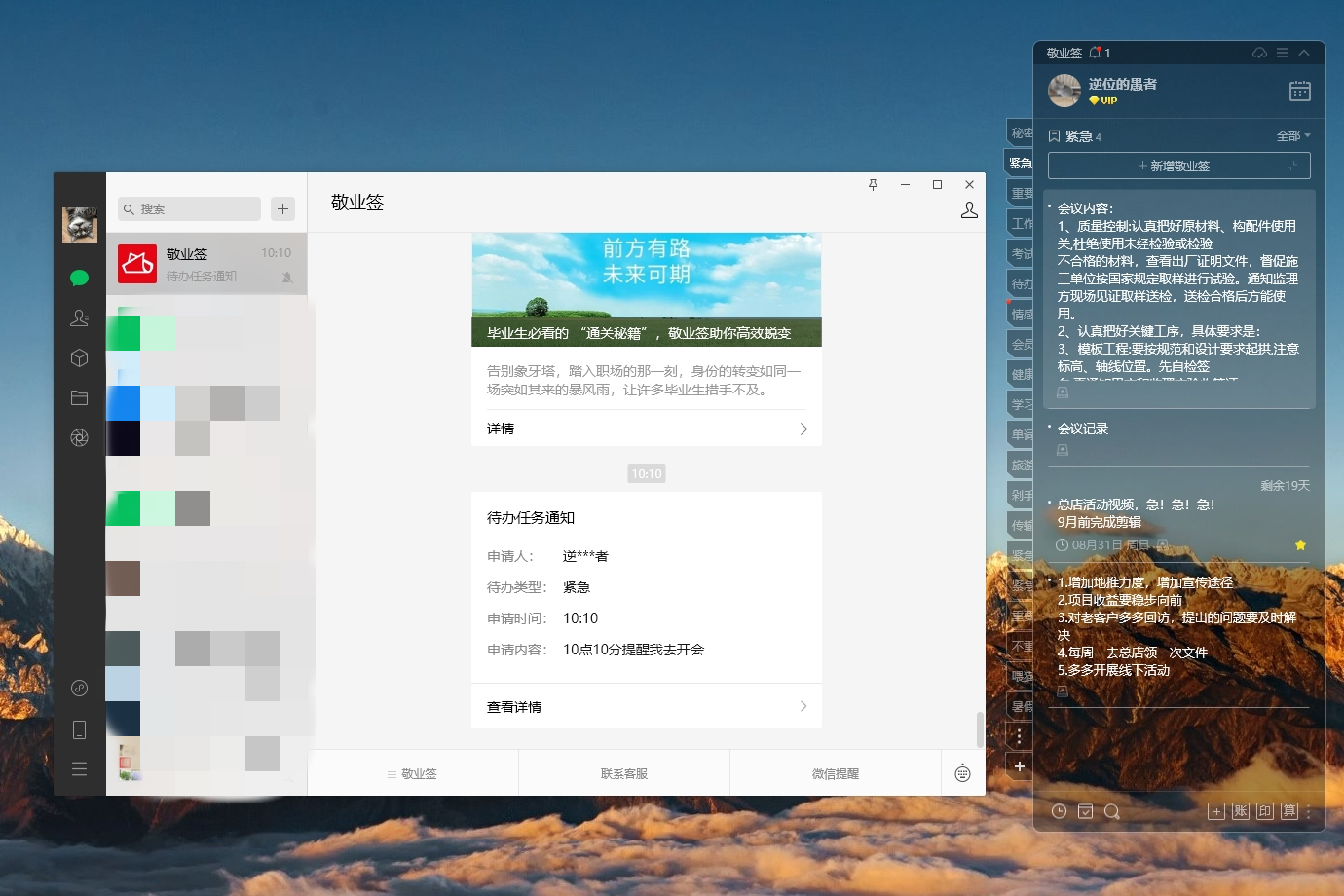Click the plus box icon in 敬业签 footer
This screenshot has height=896, width=1344.
(x=1216, y=811)
